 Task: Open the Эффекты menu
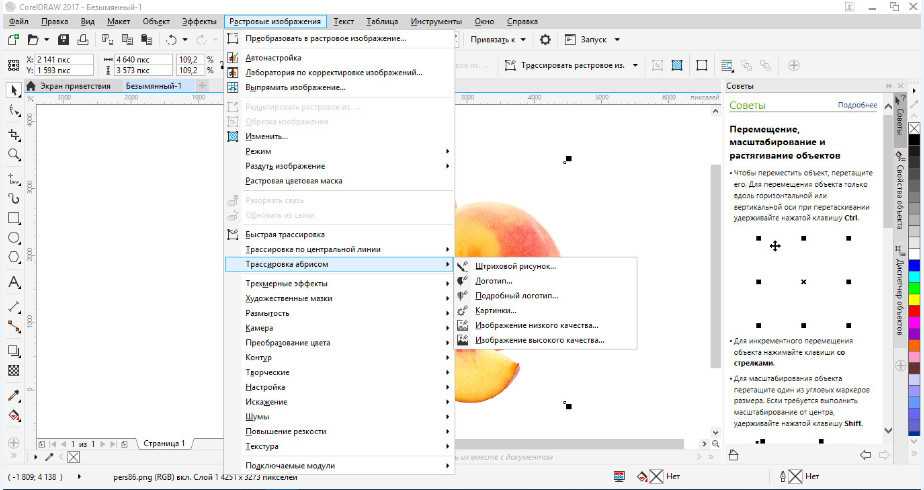click(x=199, y=21)
